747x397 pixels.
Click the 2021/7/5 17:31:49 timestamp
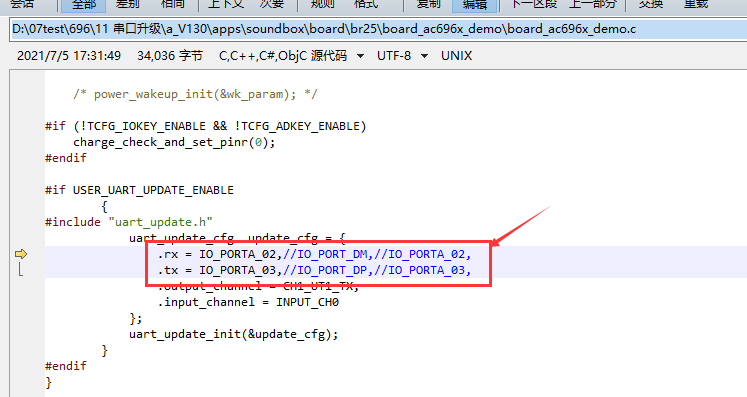[x=69, y=56]
